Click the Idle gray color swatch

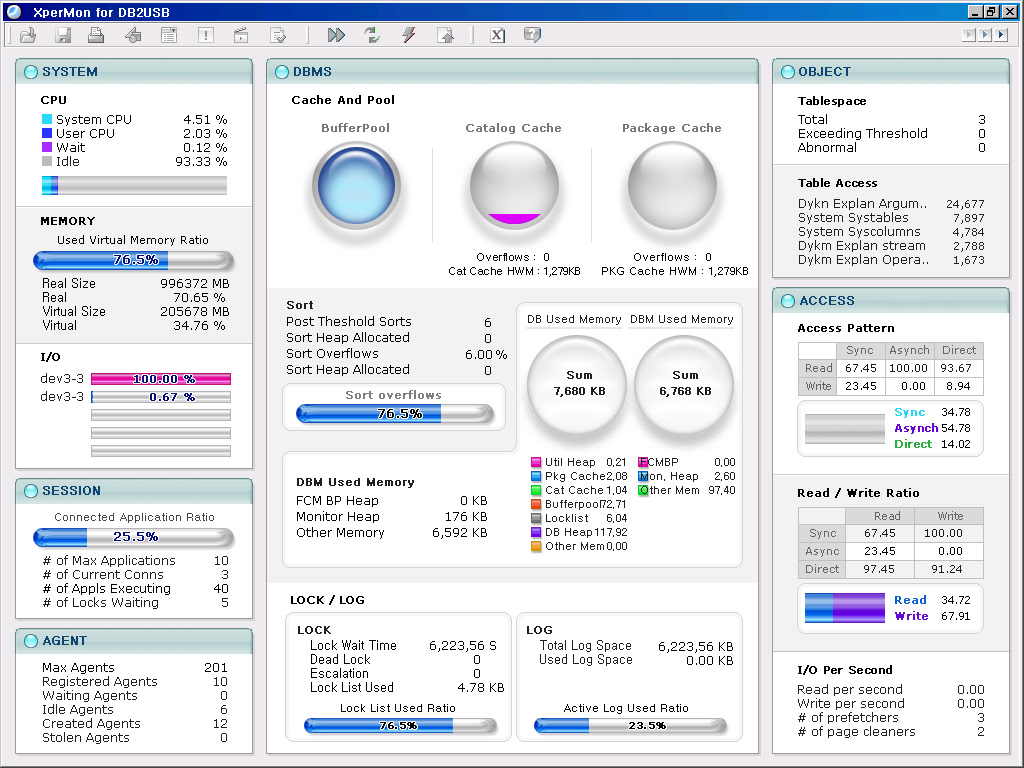click(x=47, y=161)
